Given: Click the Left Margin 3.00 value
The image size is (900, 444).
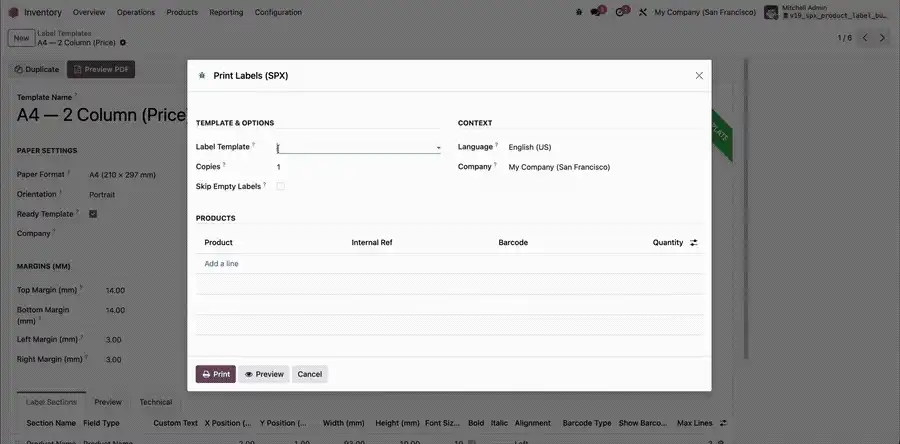Looking at the screenshot, I should [114, 340].
